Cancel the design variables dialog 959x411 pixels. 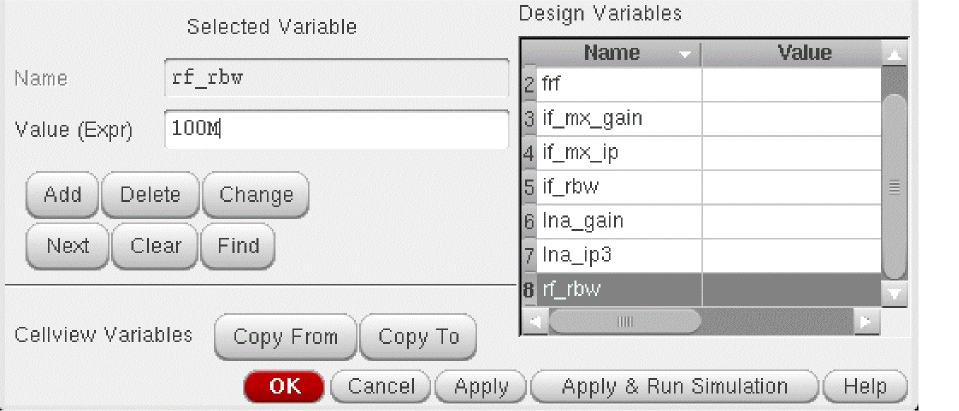[x=381, y=386]
